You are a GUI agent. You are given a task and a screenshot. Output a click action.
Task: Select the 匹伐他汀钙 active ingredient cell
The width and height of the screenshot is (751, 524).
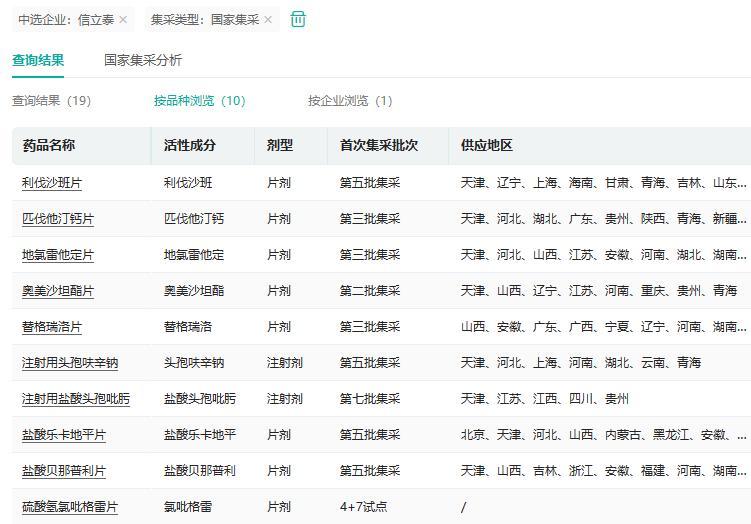click(x=194, y=219)
